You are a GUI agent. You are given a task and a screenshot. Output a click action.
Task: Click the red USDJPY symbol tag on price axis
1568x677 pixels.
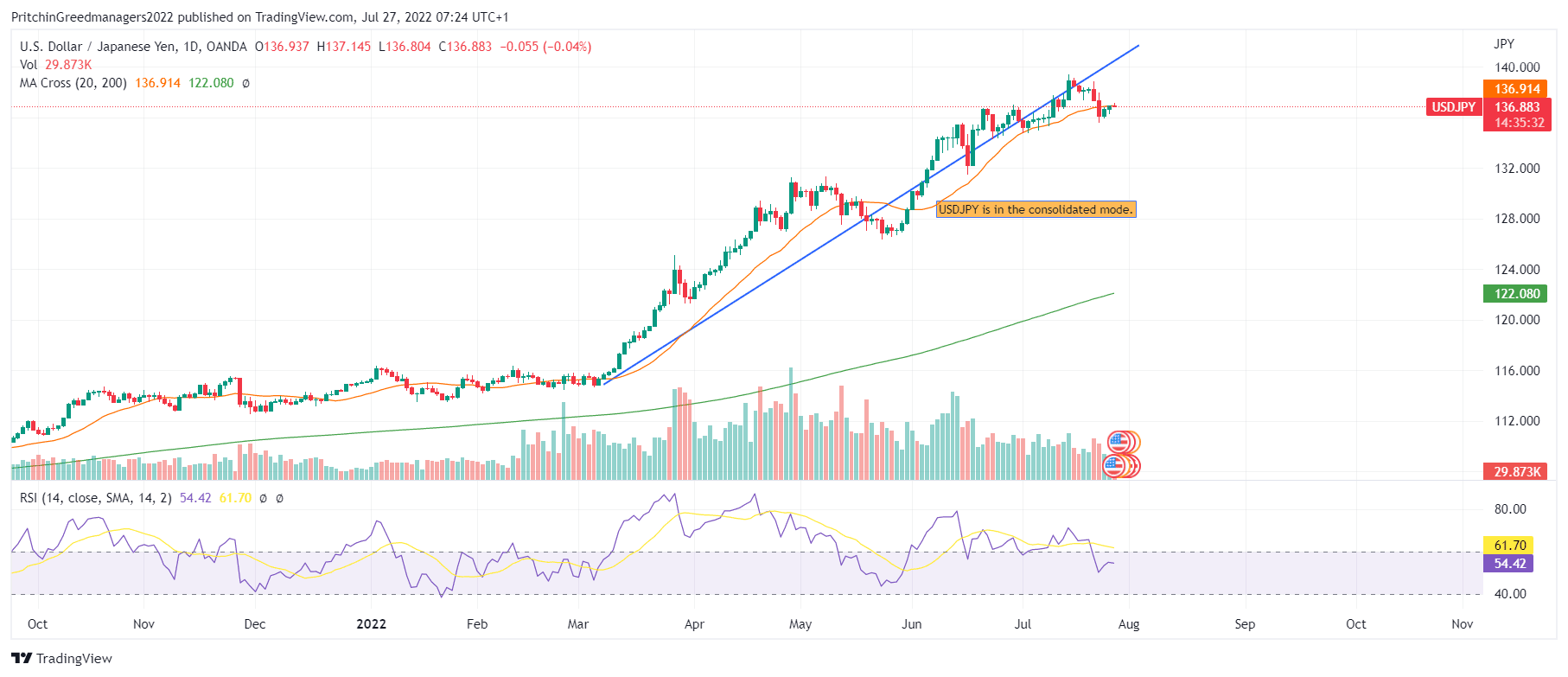click(x=1454, y=107)
